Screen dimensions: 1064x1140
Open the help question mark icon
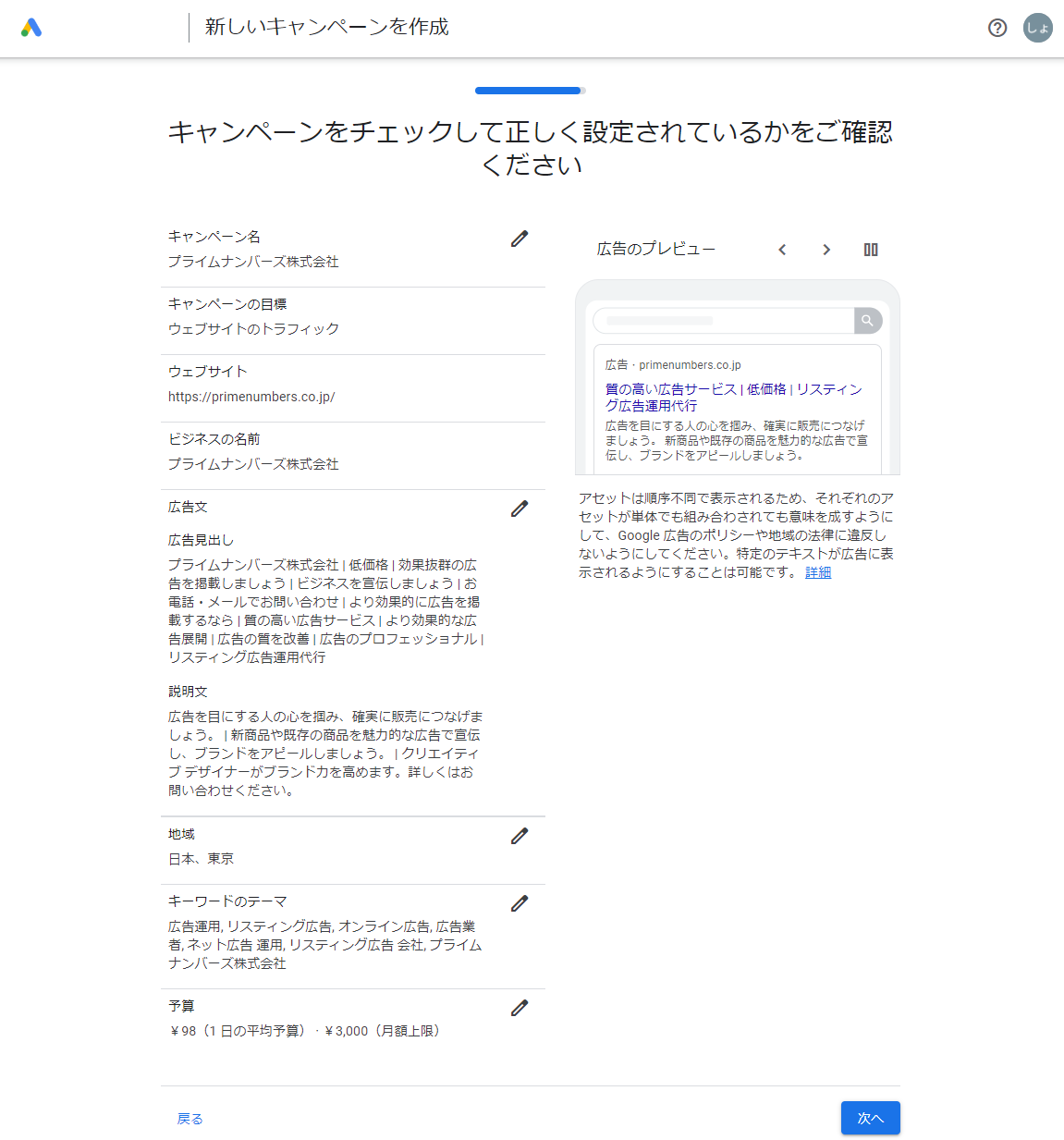[x=997, y=28]
